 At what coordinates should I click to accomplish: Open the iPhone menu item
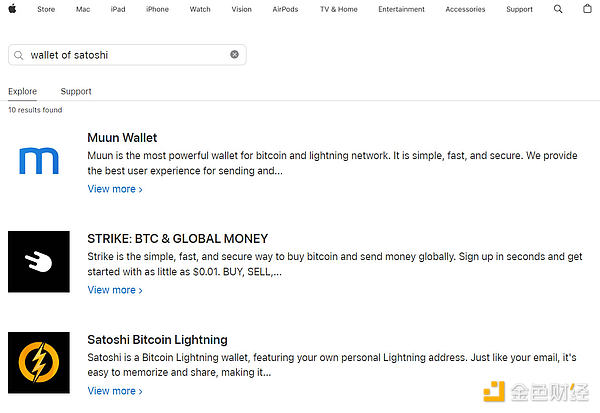pyautogui.click(x=157, y=9)
